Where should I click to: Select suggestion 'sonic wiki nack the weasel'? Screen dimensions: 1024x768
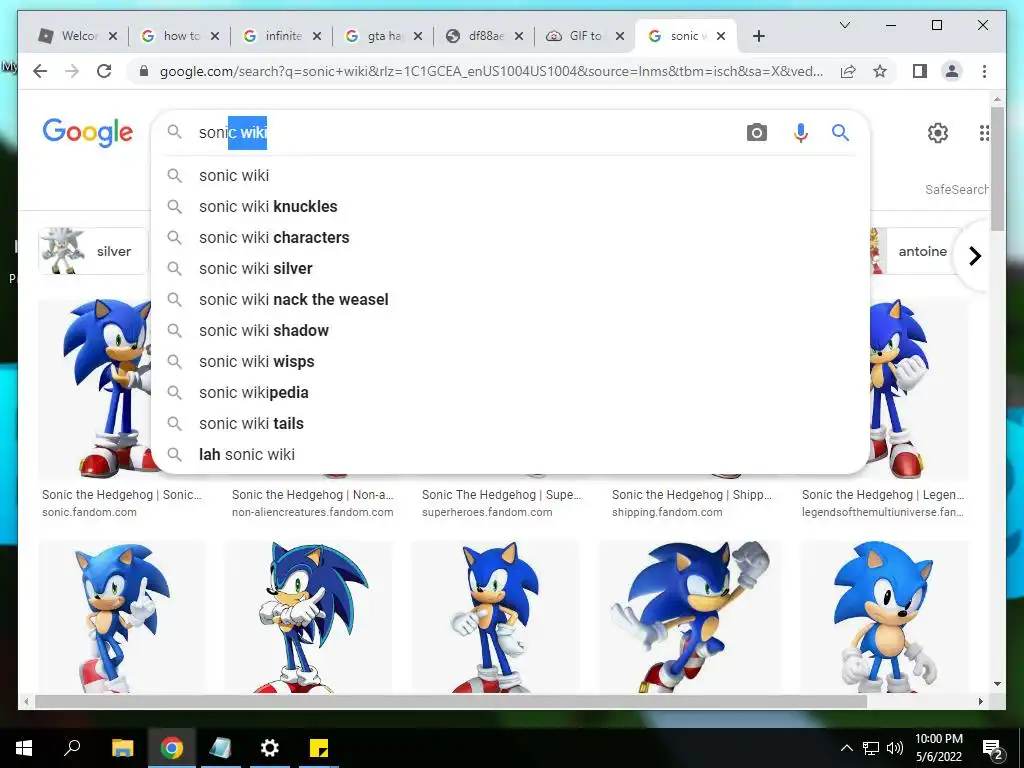pos(510,300)
